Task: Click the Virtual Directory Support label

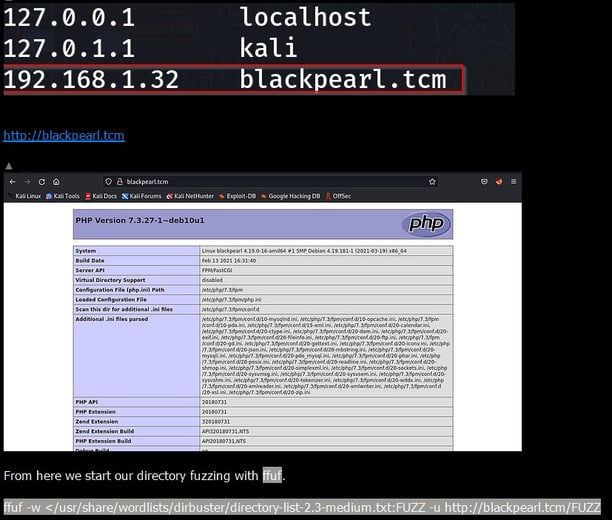Action: click(x=110, y=280)
